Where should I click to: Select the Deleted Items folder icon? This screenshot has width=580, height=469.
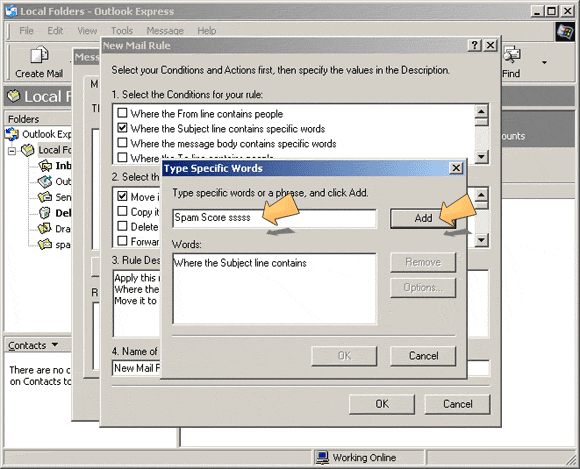click(x=45, y=213)
